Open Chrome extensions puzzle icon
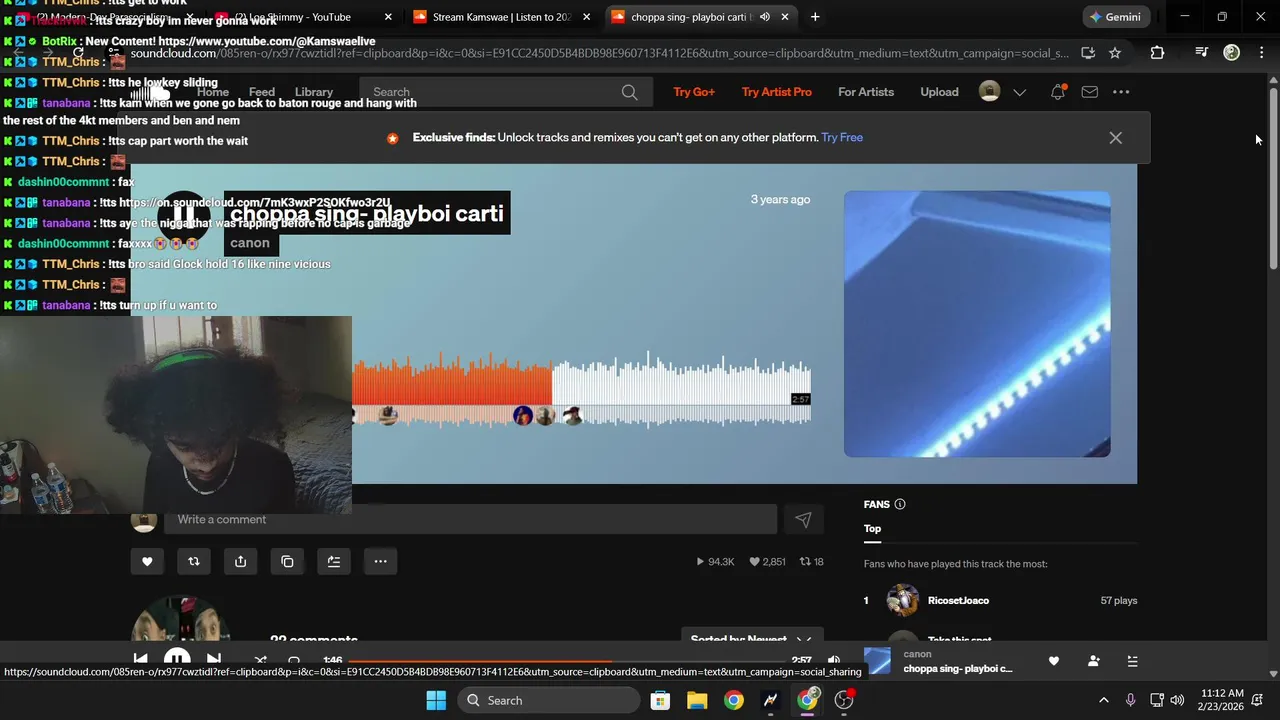Viewport: 1280px width, 720px height. pyautogui.click(x=1157, y=53)
